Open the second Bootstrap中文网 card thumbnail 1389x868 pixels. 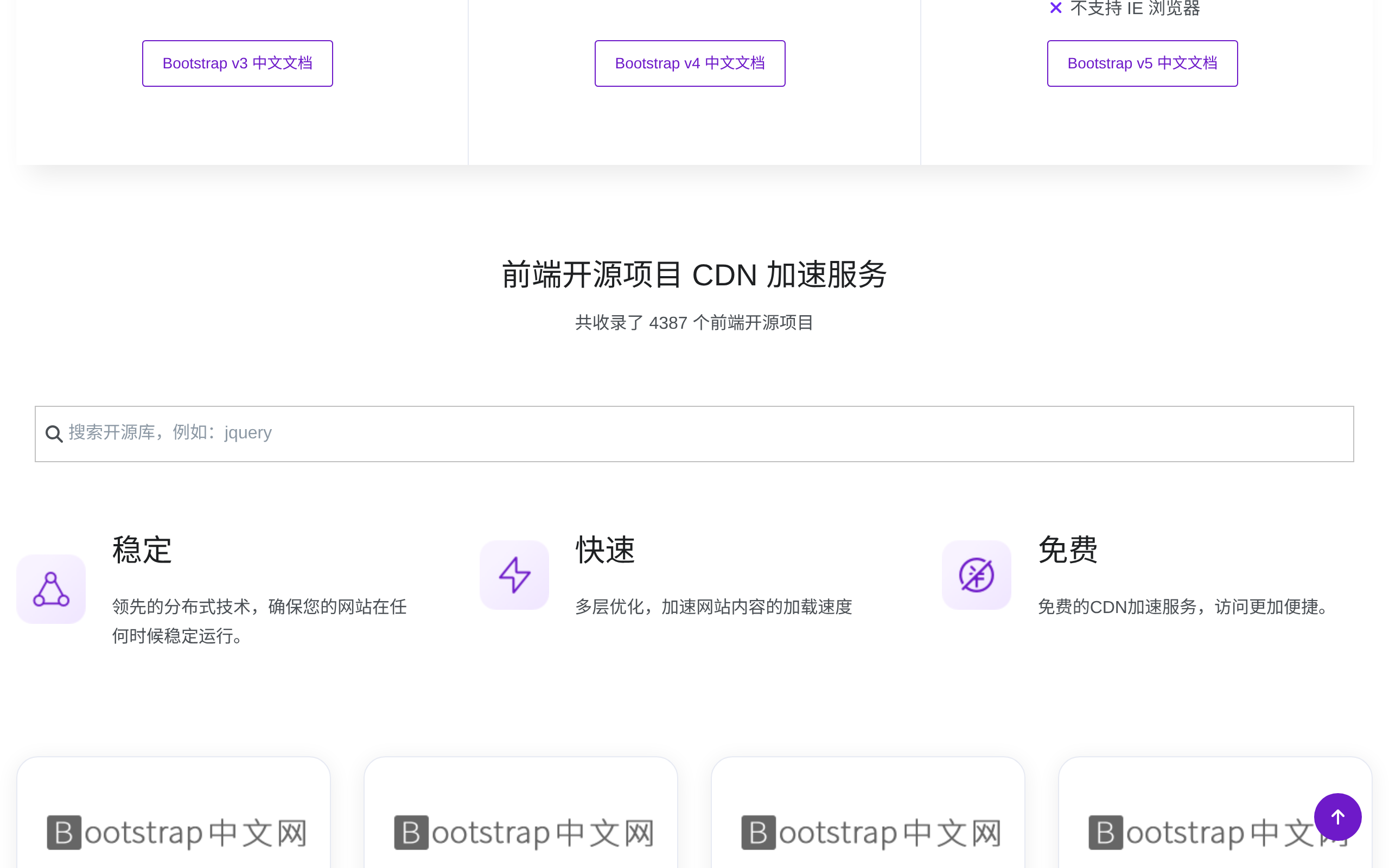524,832
